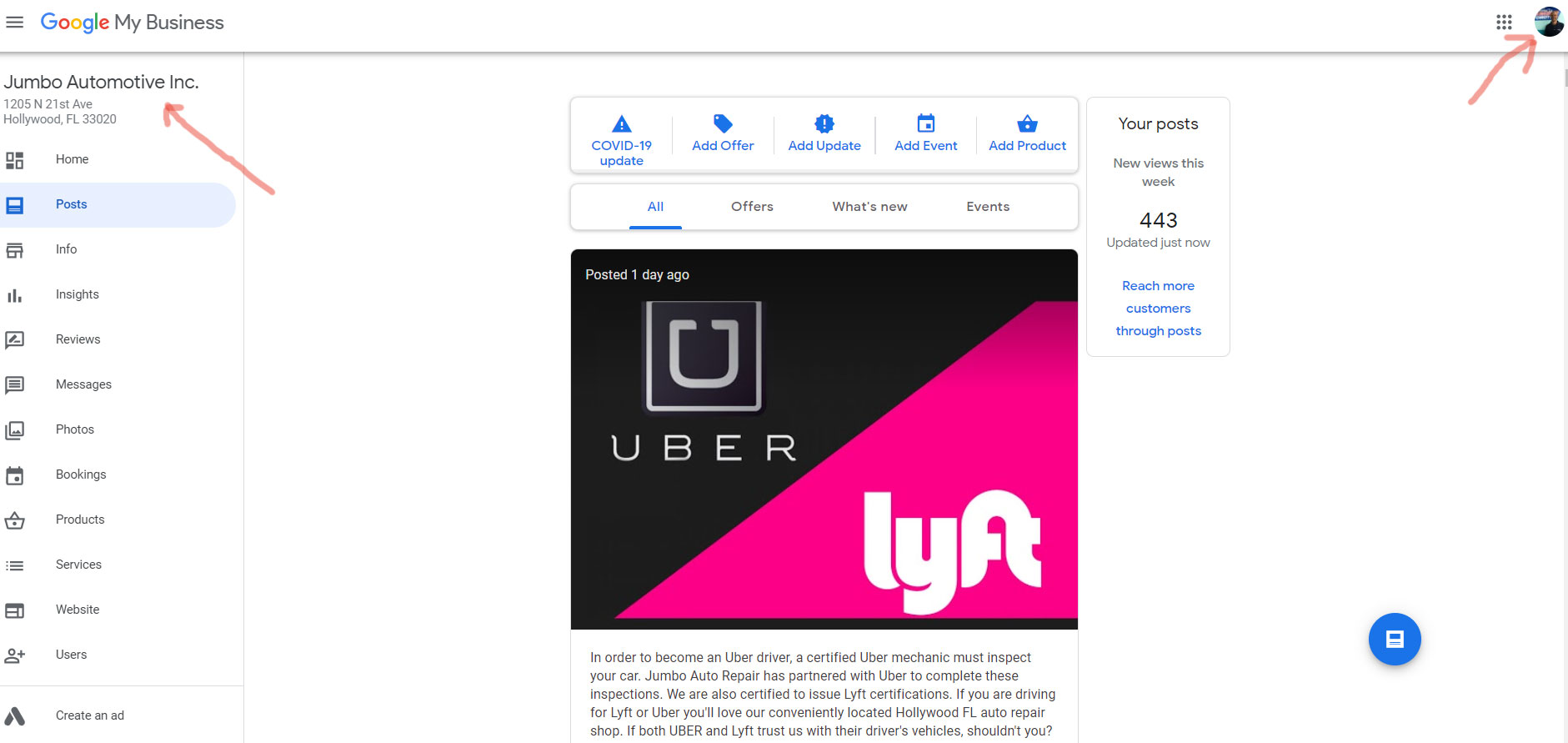Screen dimensions: 1568x743
Task: Open Users section
Action: [x=118, y=655]
